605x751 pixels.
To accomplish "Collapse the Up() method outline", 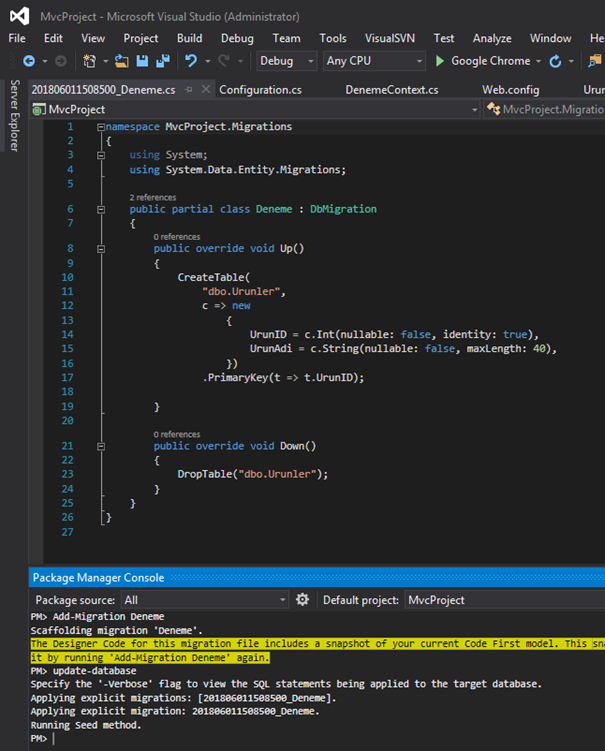I will [x=101, y=249].
